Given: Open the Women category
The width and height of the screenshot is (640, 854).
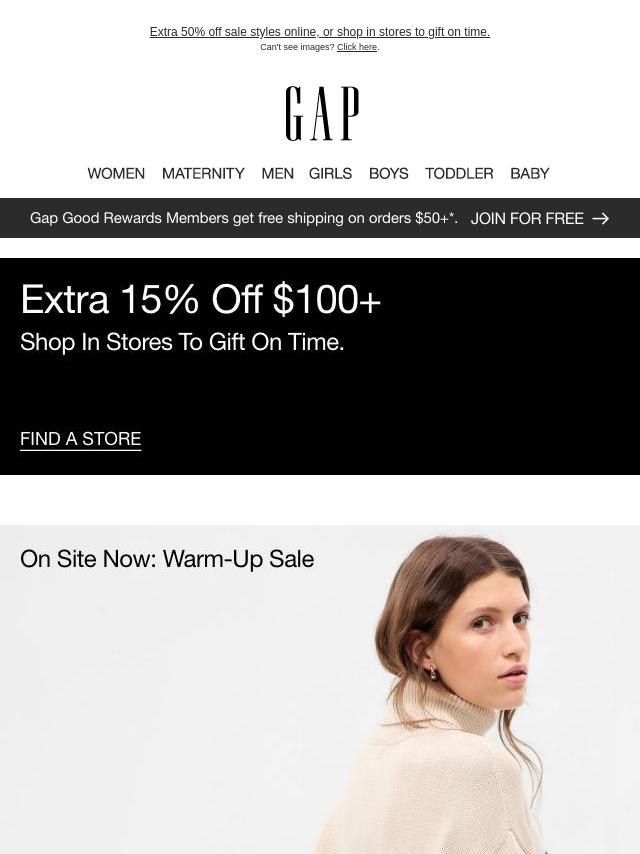Looking at the screenshot, I should 116,173.
